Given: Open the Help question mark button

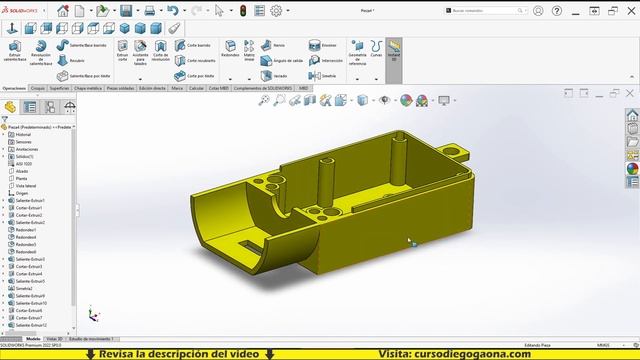Looking at the screenshot, I should (x=557, y=11).
